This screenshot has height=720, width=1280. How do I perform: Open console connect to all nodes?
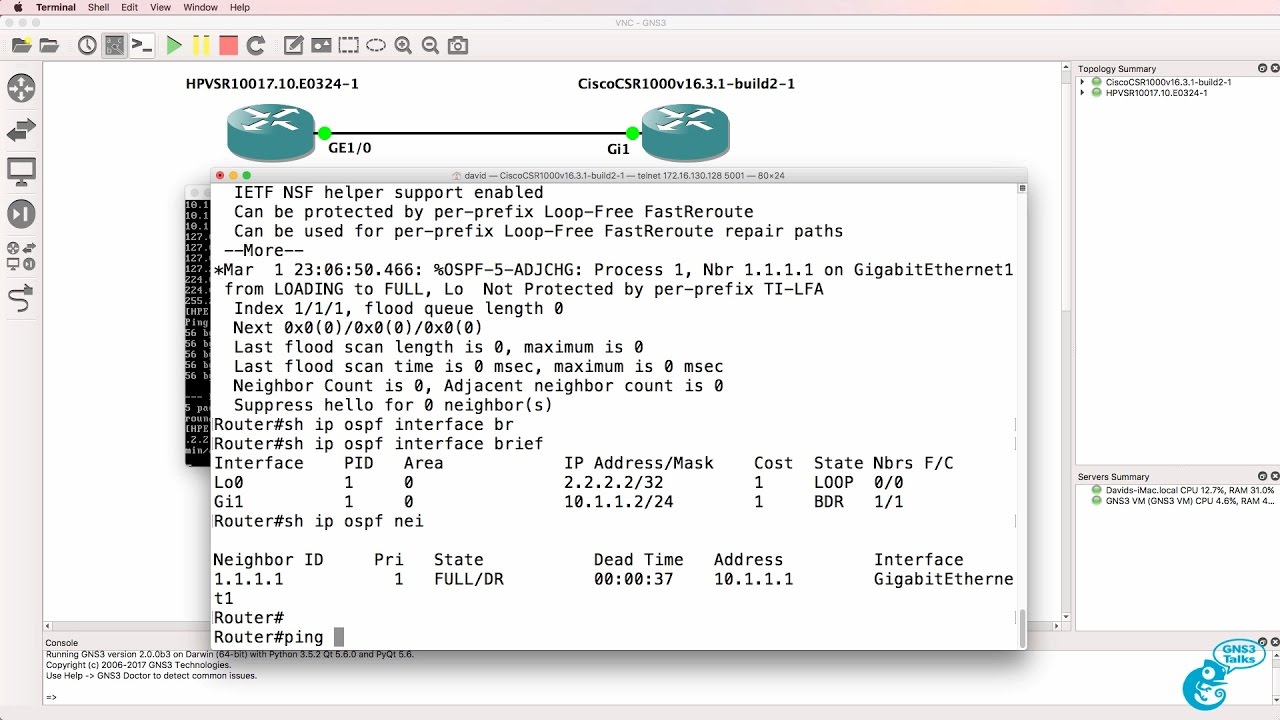coord(142,45)
